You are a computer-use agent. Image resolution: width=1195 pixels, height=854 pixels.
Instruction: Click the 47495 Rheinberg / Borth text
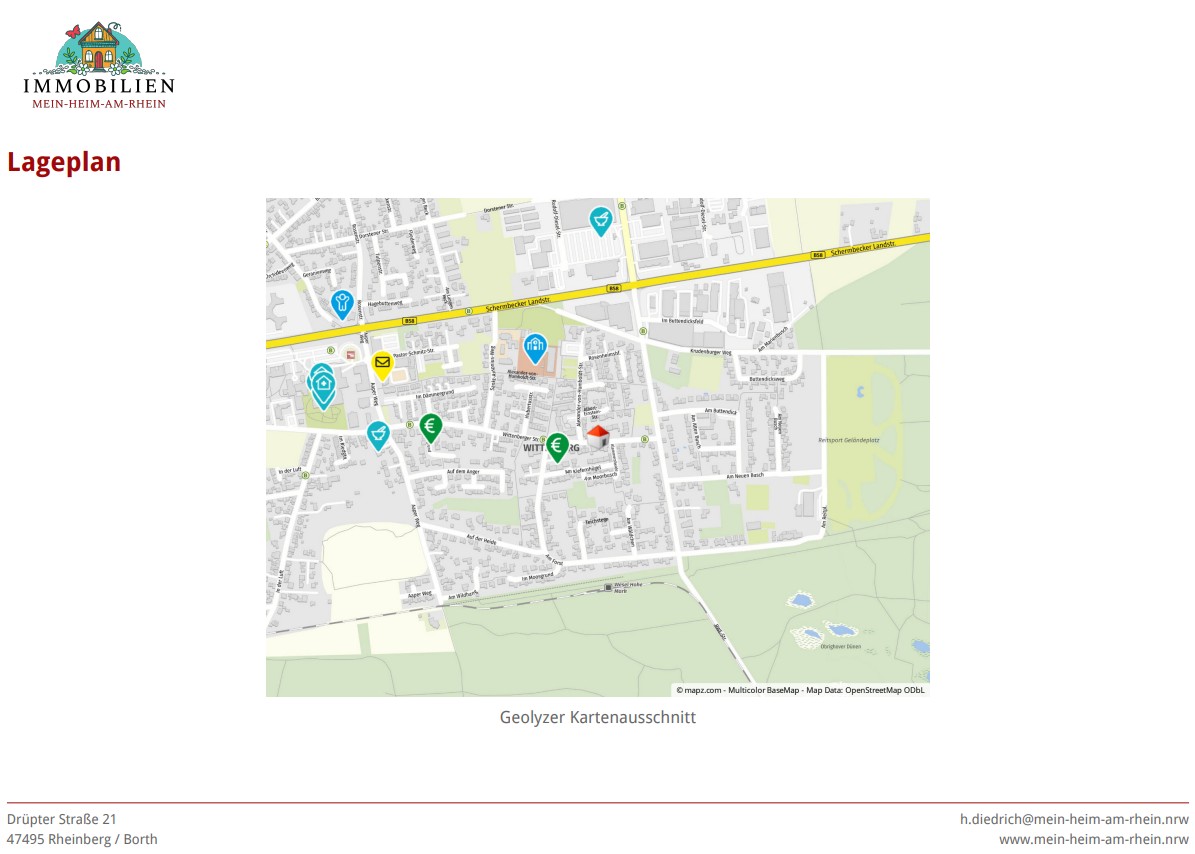pyautogui.click(x=82, y=839)
